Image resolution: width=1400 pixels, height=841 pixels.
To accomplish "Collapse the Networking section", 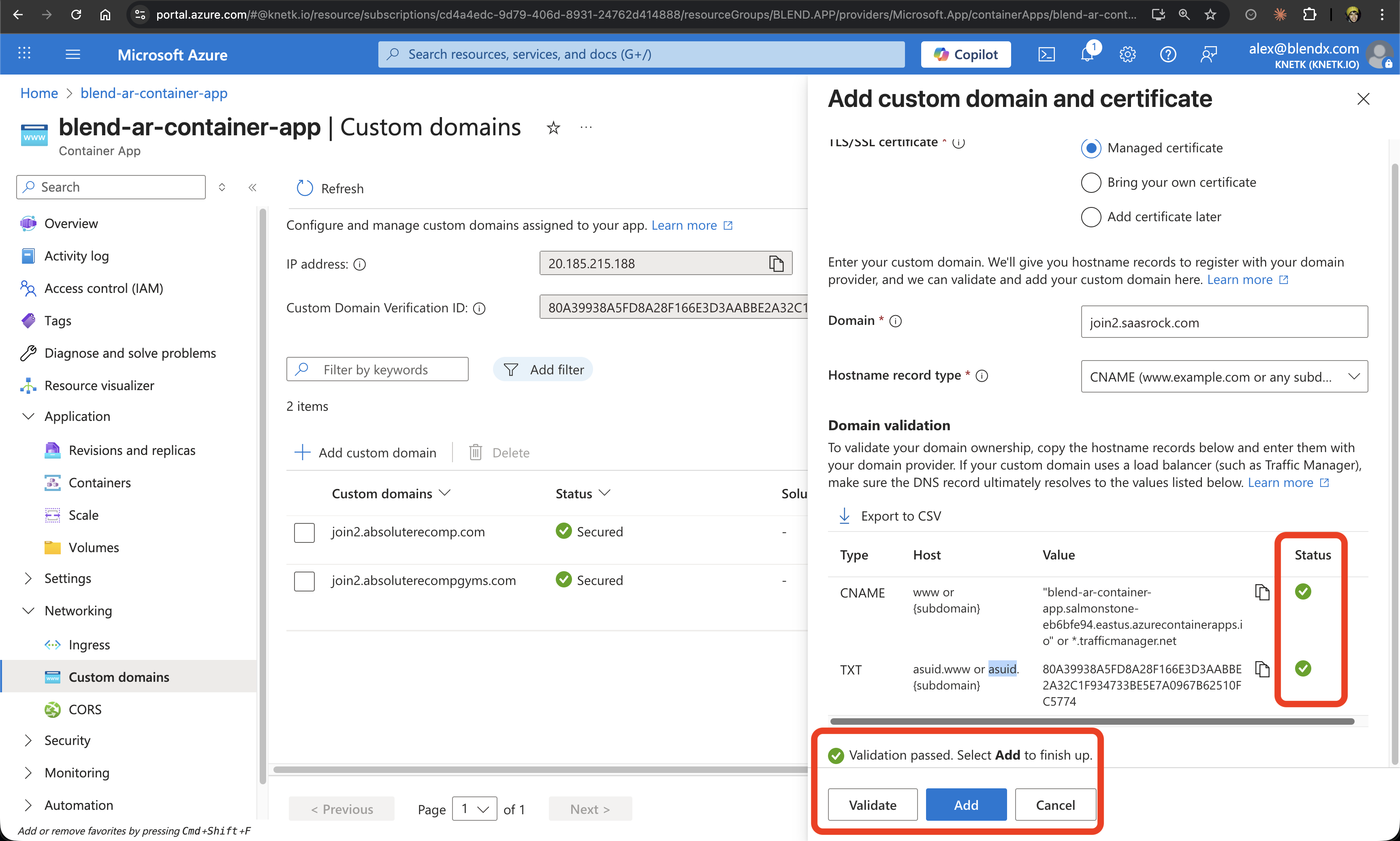I will coord(28,611).
